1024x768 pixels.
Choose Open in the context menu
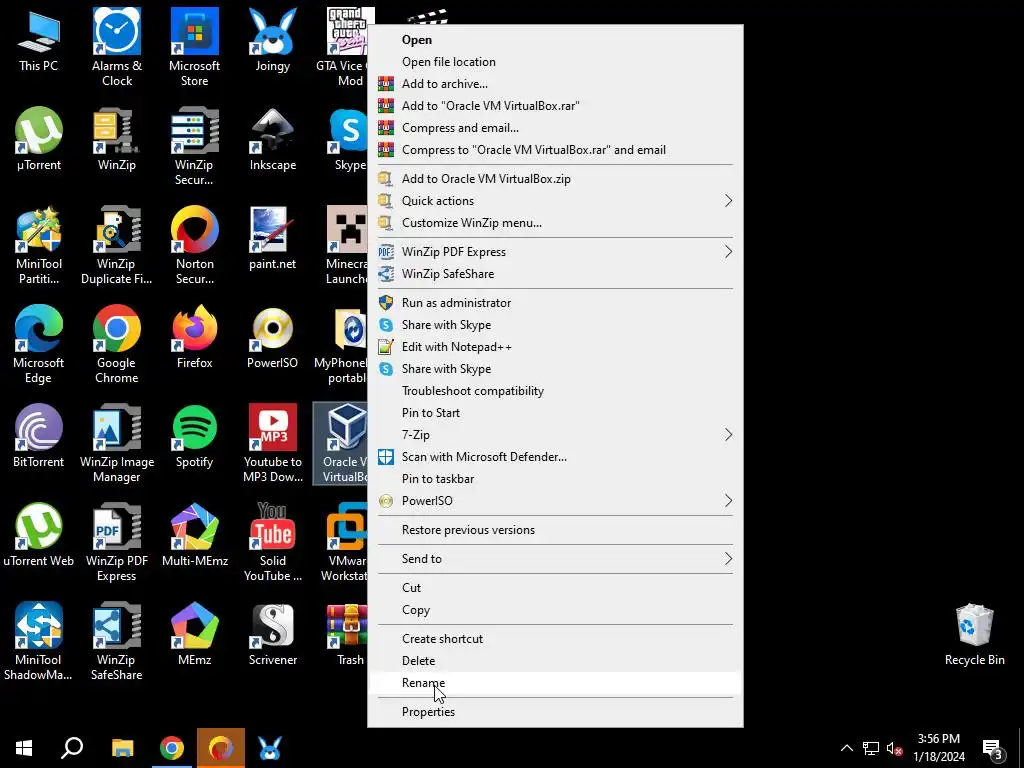pyautogui.click(x=555, y=40)
